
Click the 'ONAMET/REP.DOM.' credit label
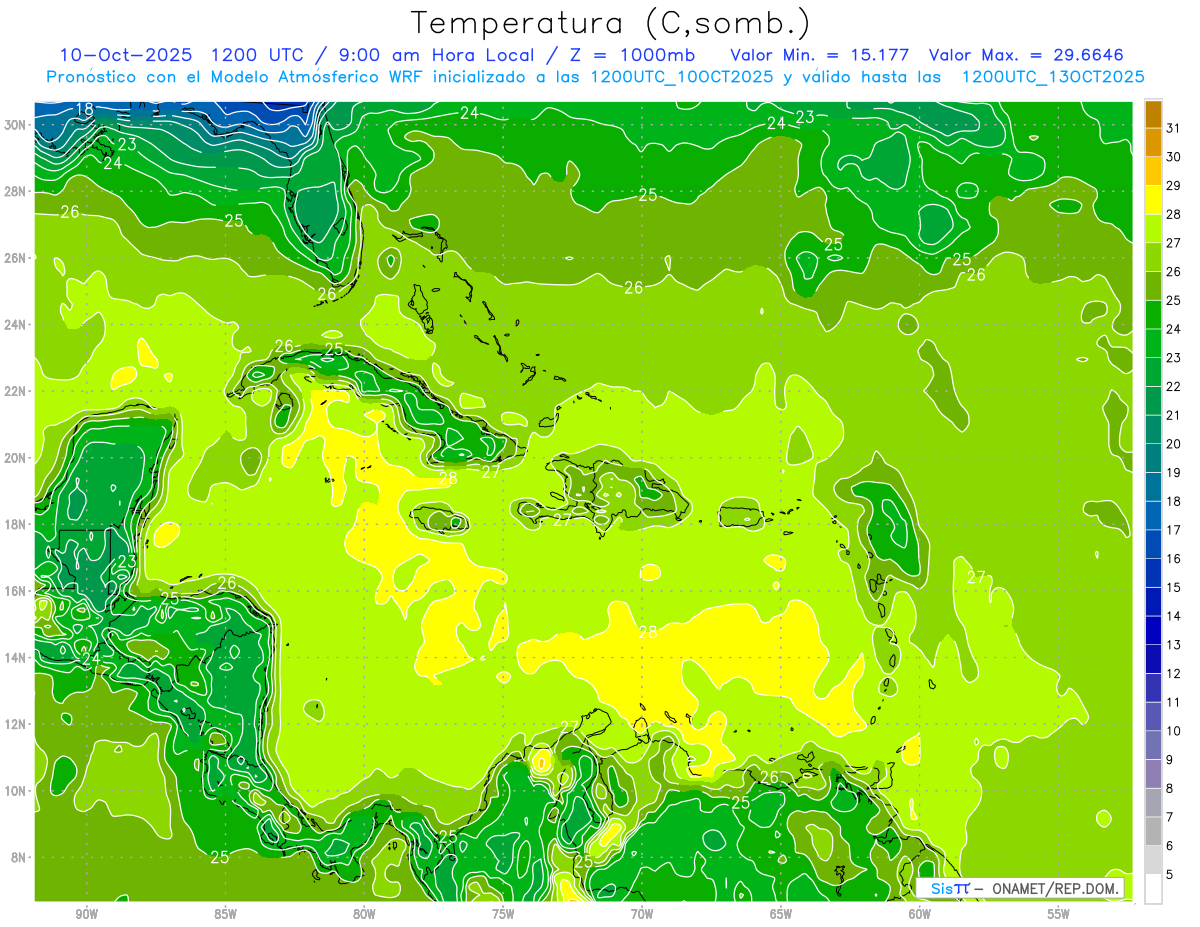pyautogui.click(x=1056, y=888)
